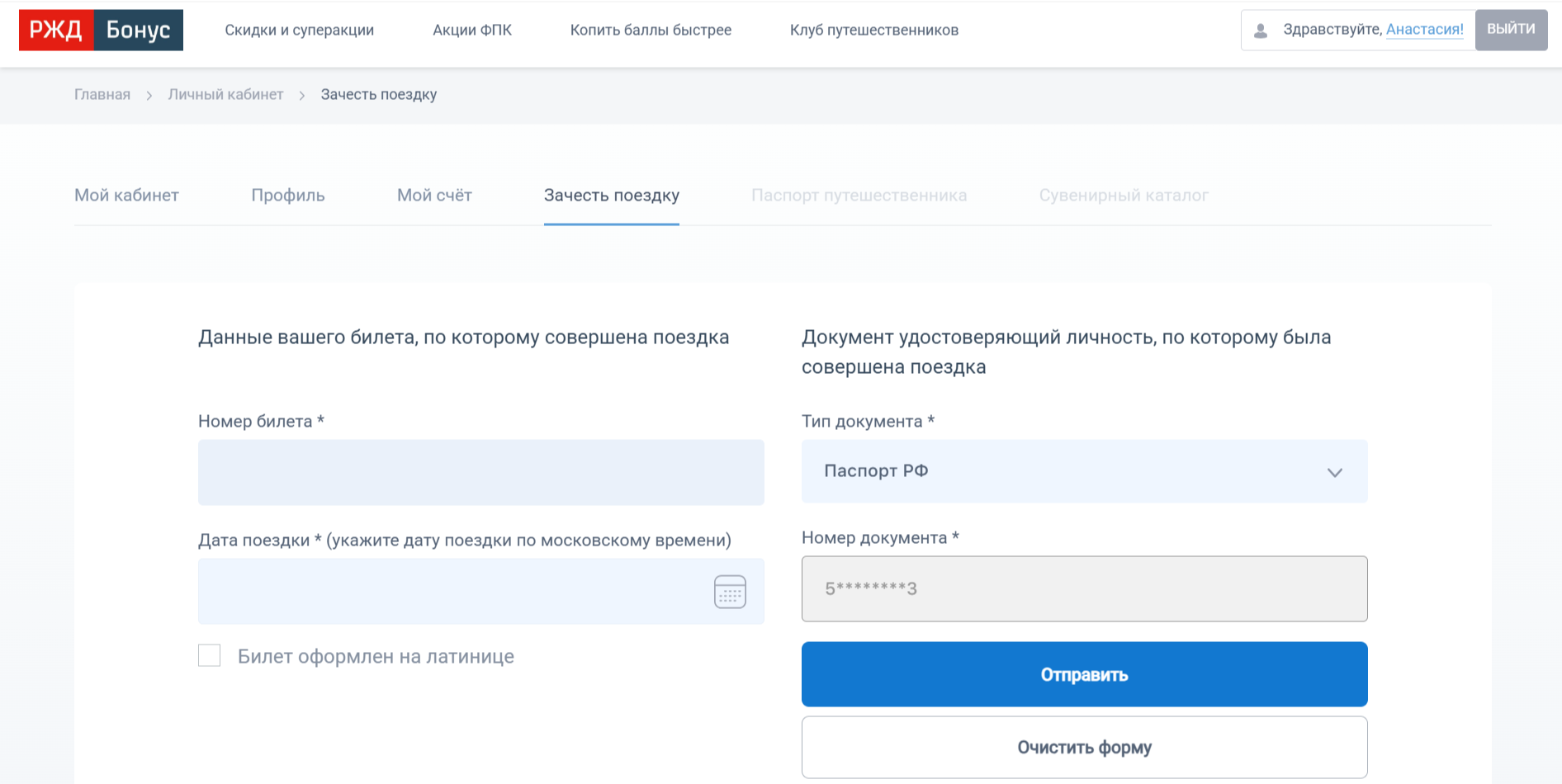1562x784 pixels.
Task: Click the 'Очистить форму' button
Action: pos(1083,748)
